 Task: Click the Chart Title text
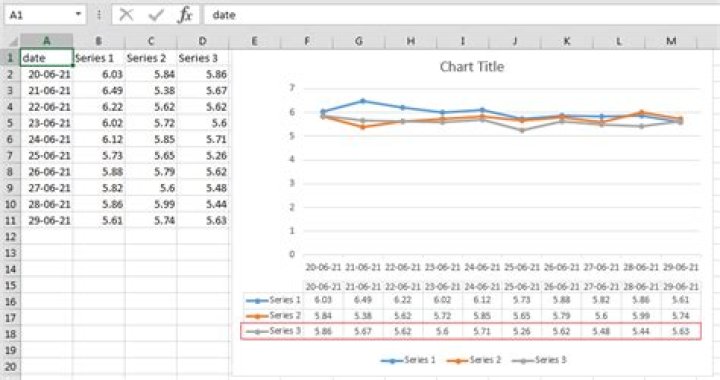click(x=472, y=67)
